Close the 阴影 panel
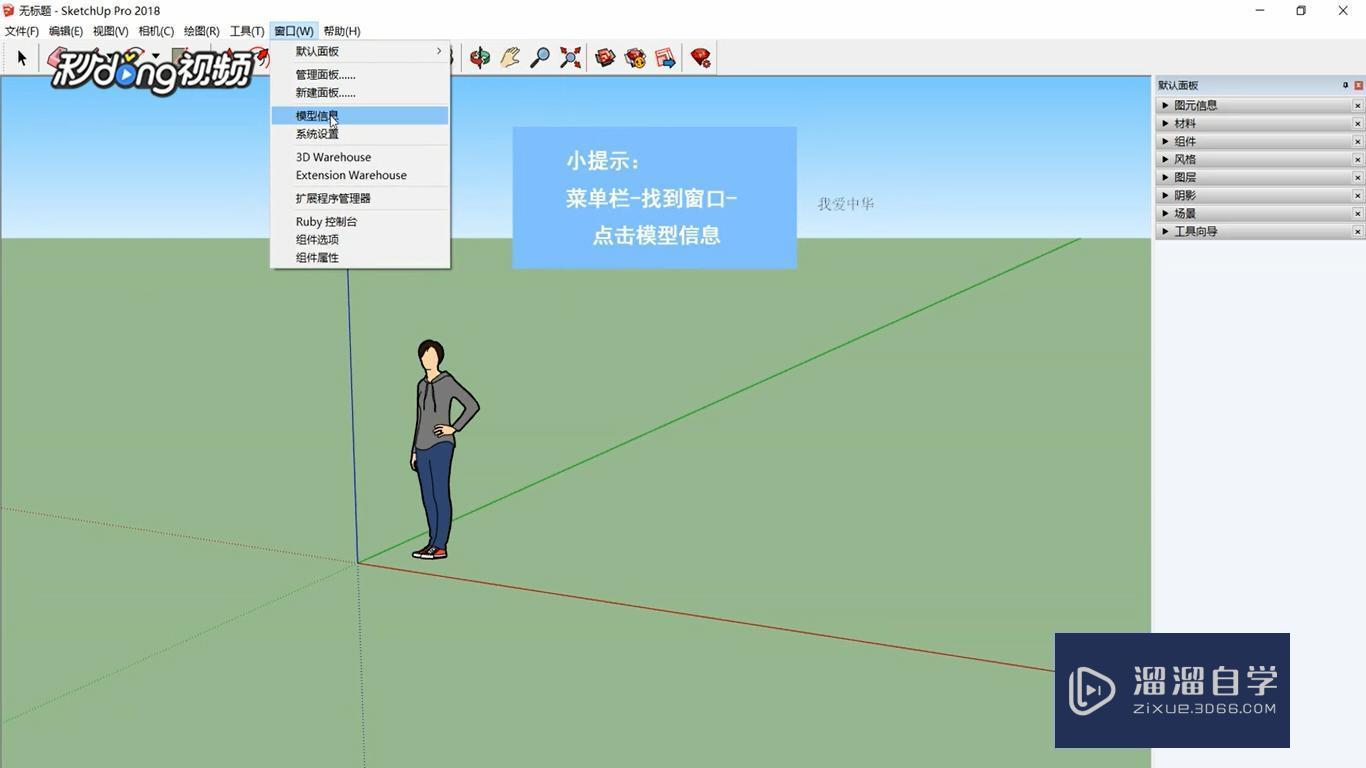1366x768 pixels. [1358, 195]
